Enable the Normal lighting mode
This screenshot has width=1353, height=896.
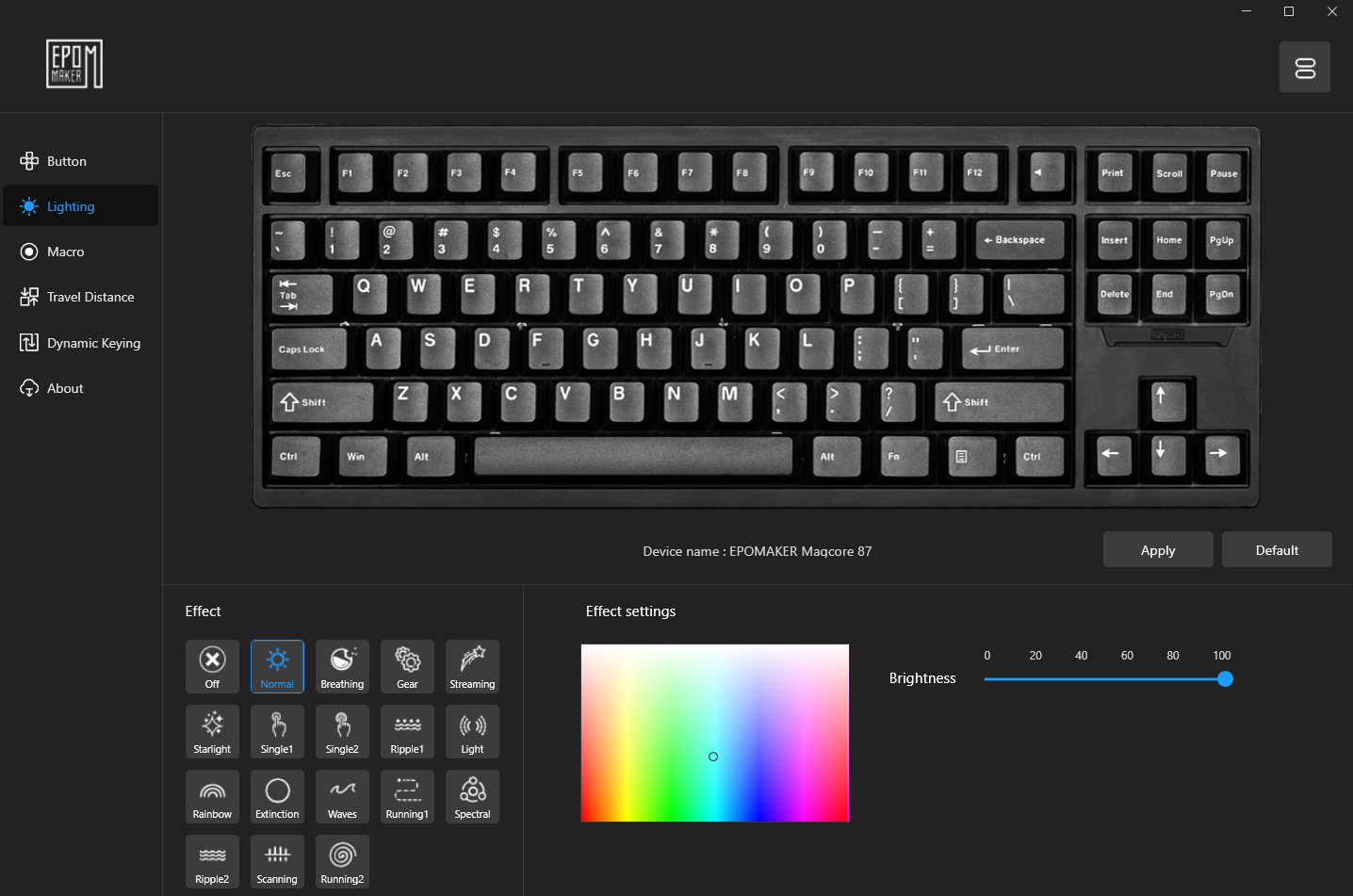point(277,666)
